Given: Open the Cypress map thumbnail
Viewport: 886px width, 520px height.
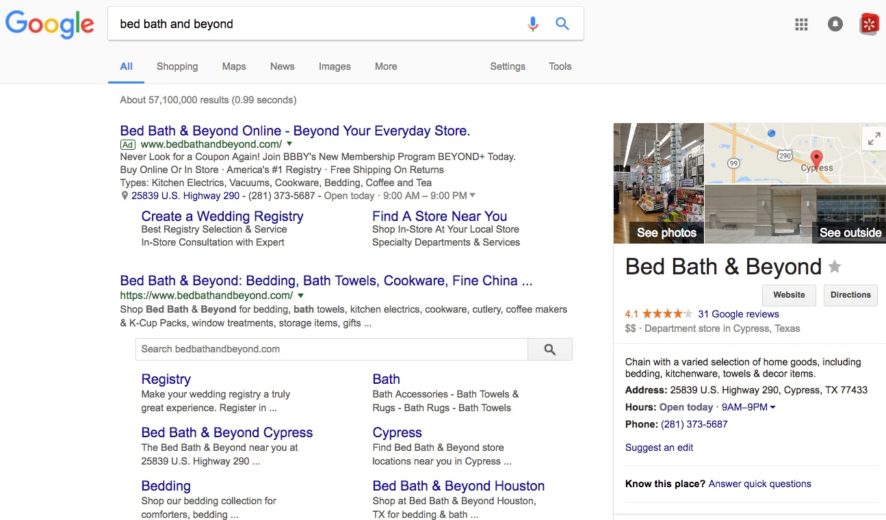Looking at the screenshot, I should coord(796,153).
